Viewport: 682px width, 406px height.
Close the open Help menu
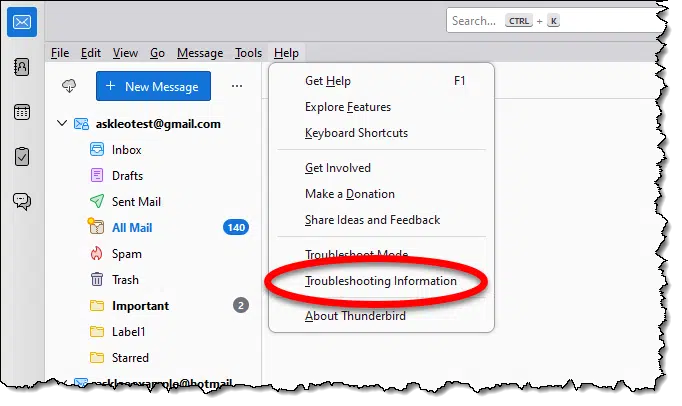pos(286,53)
